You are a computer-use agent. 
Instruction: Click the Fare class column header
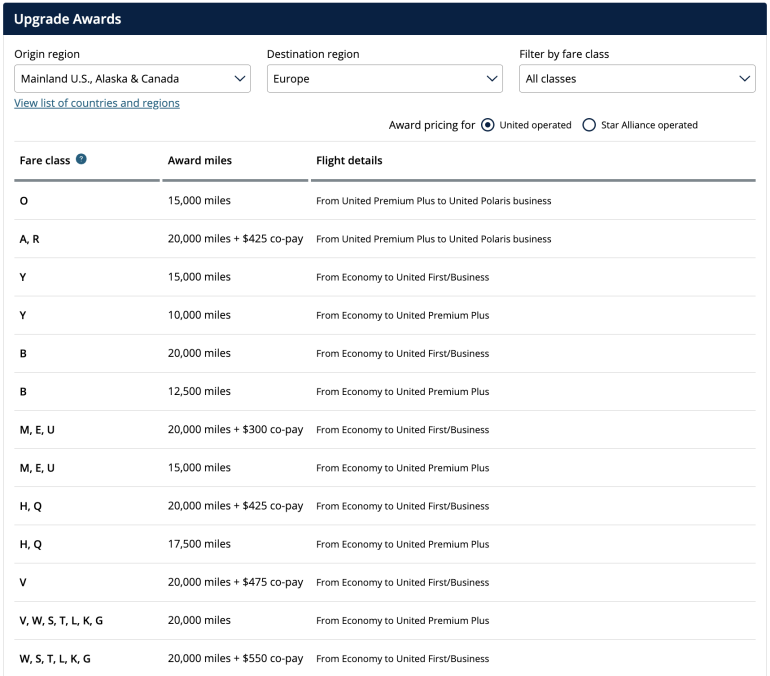click(x=44, y=160)
